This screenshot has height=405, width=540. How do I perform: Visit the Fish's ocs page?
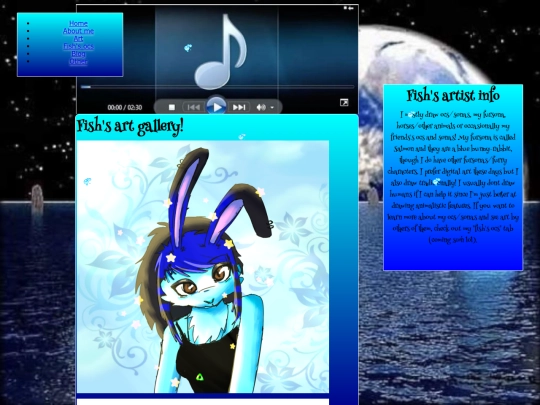tap(79, 46)
